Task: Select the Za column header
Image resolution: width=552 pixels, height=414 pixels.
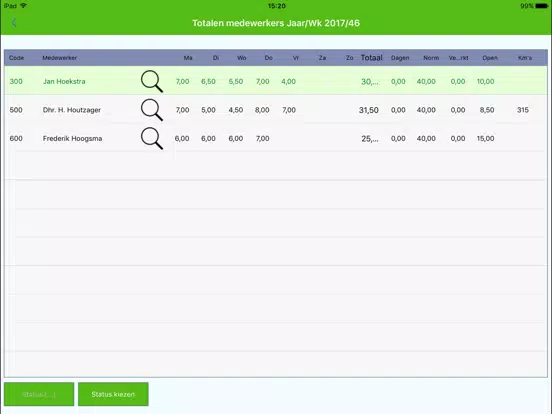Action: [322, 58]
